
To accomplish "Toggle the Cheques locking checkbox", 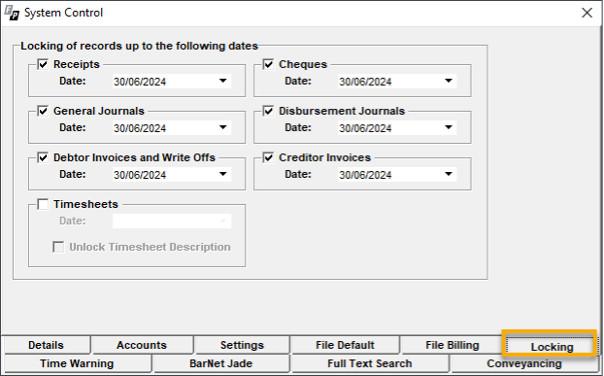I will 268,64.
